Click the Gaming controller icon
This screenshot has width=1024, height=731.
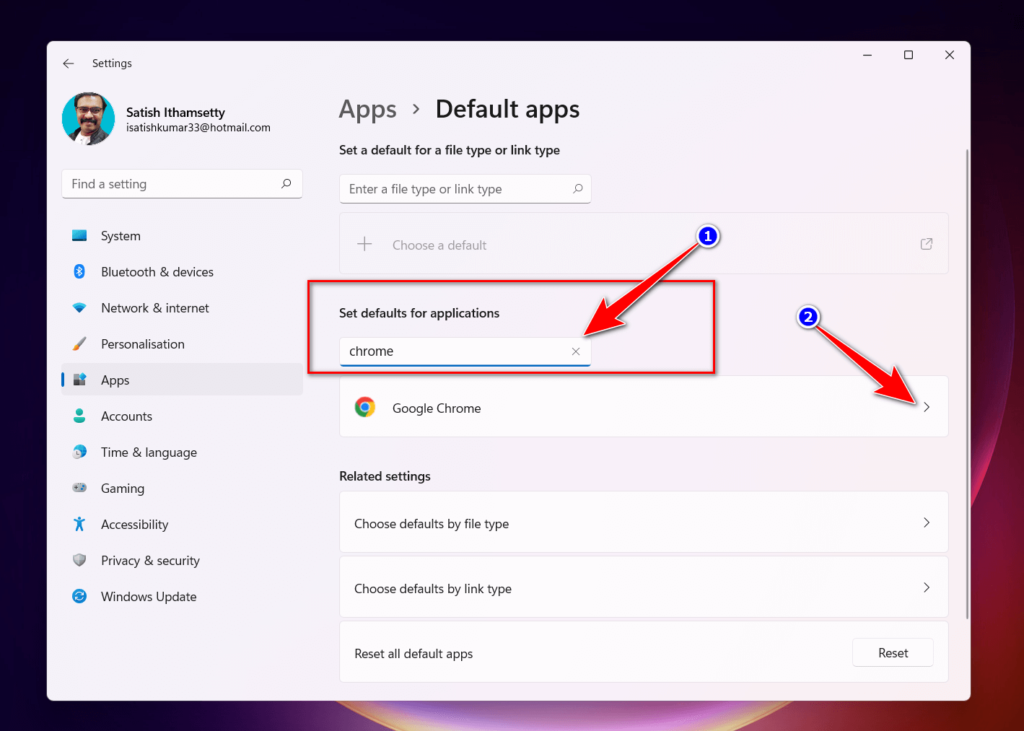point(80,488)
